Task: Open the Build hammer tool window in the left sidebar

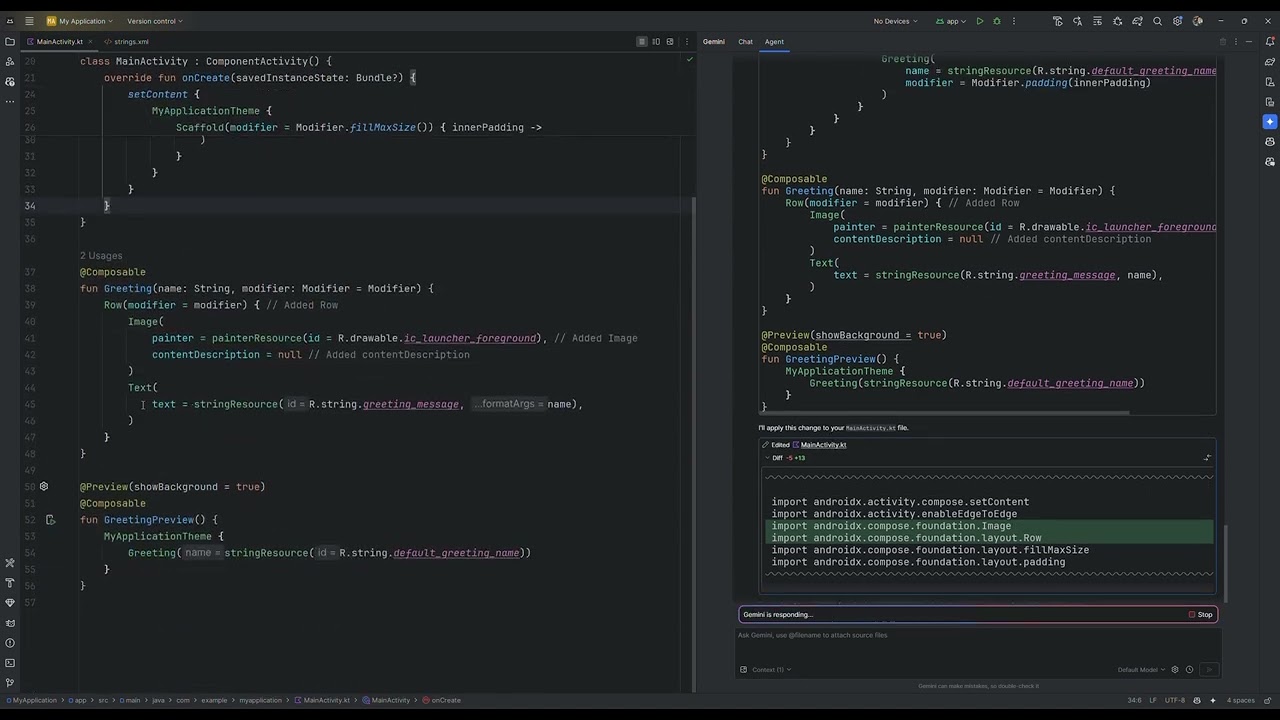Action: [x=10, y=583]
